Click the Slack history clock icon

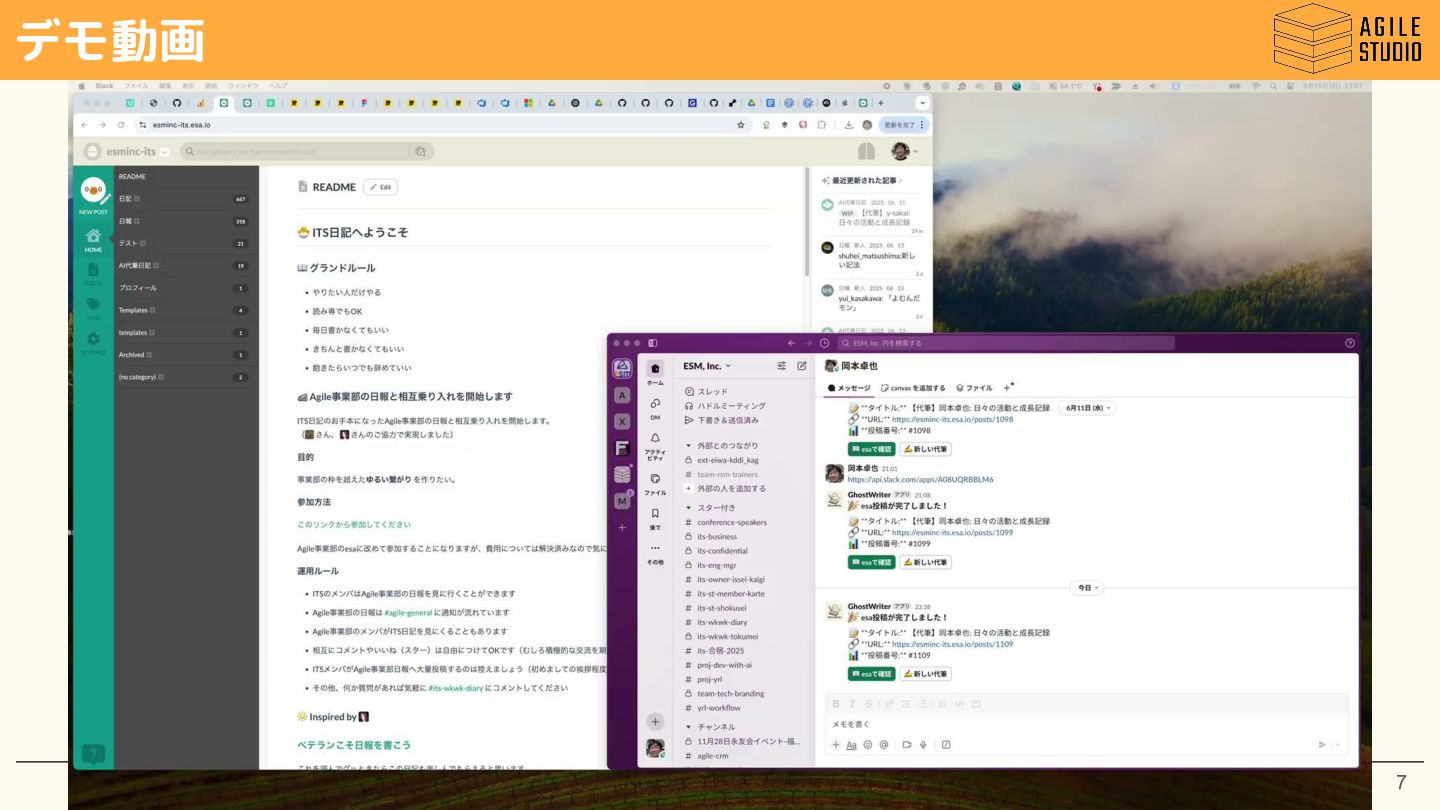coord(824,343)
